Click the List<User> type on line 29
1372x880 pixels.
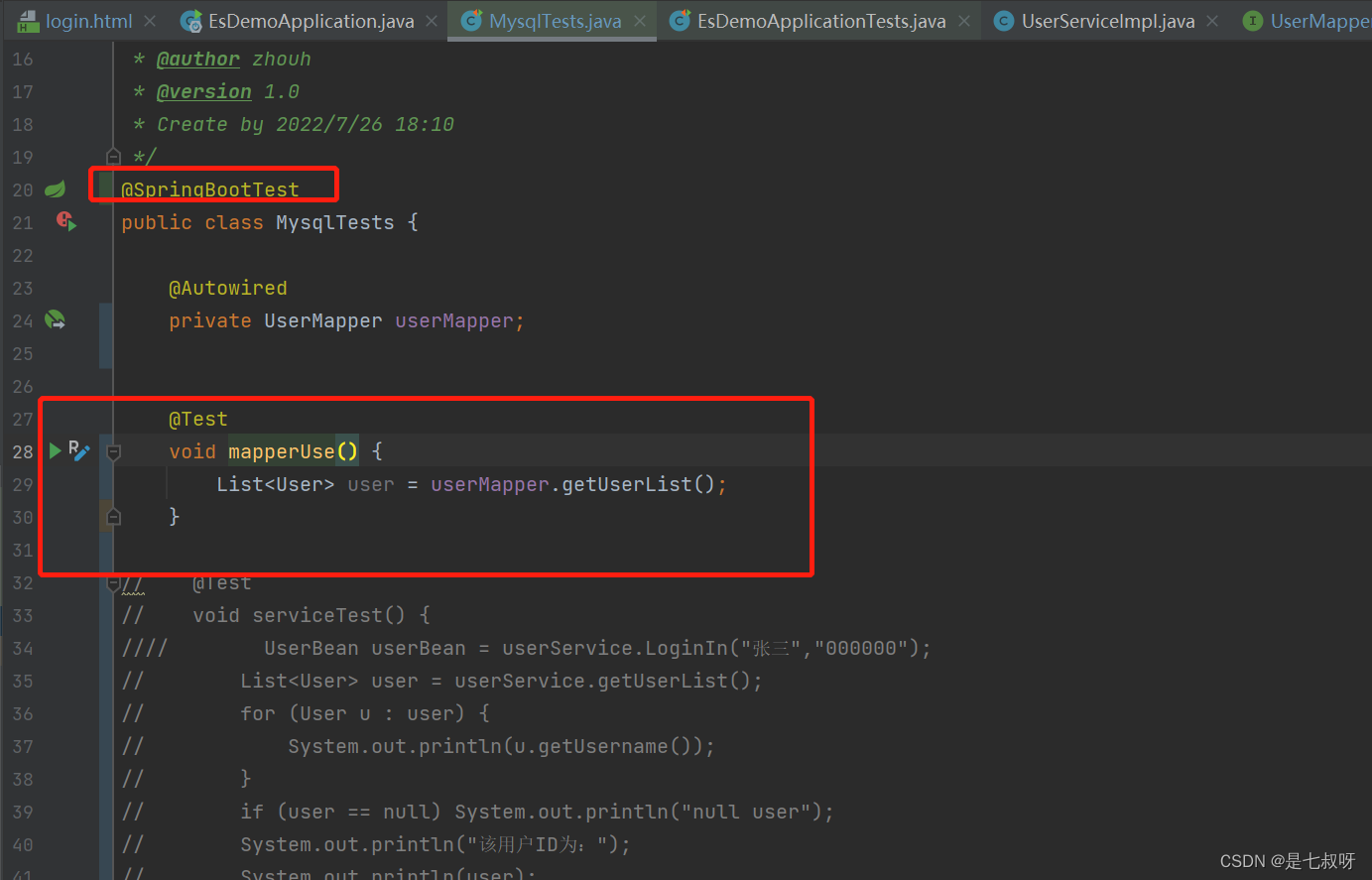(x=276, y=484)
